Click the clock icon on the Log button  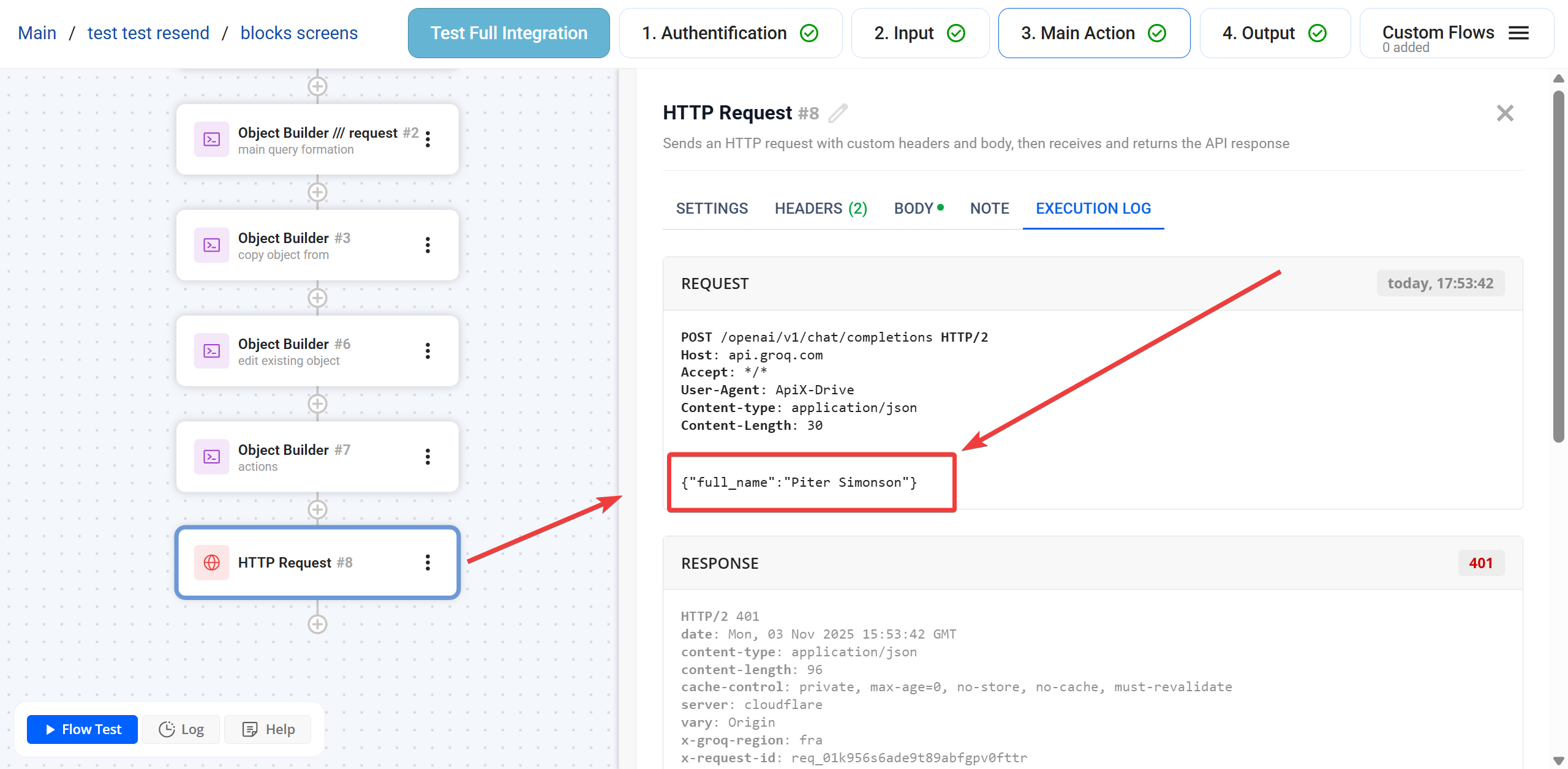[166, 729]
